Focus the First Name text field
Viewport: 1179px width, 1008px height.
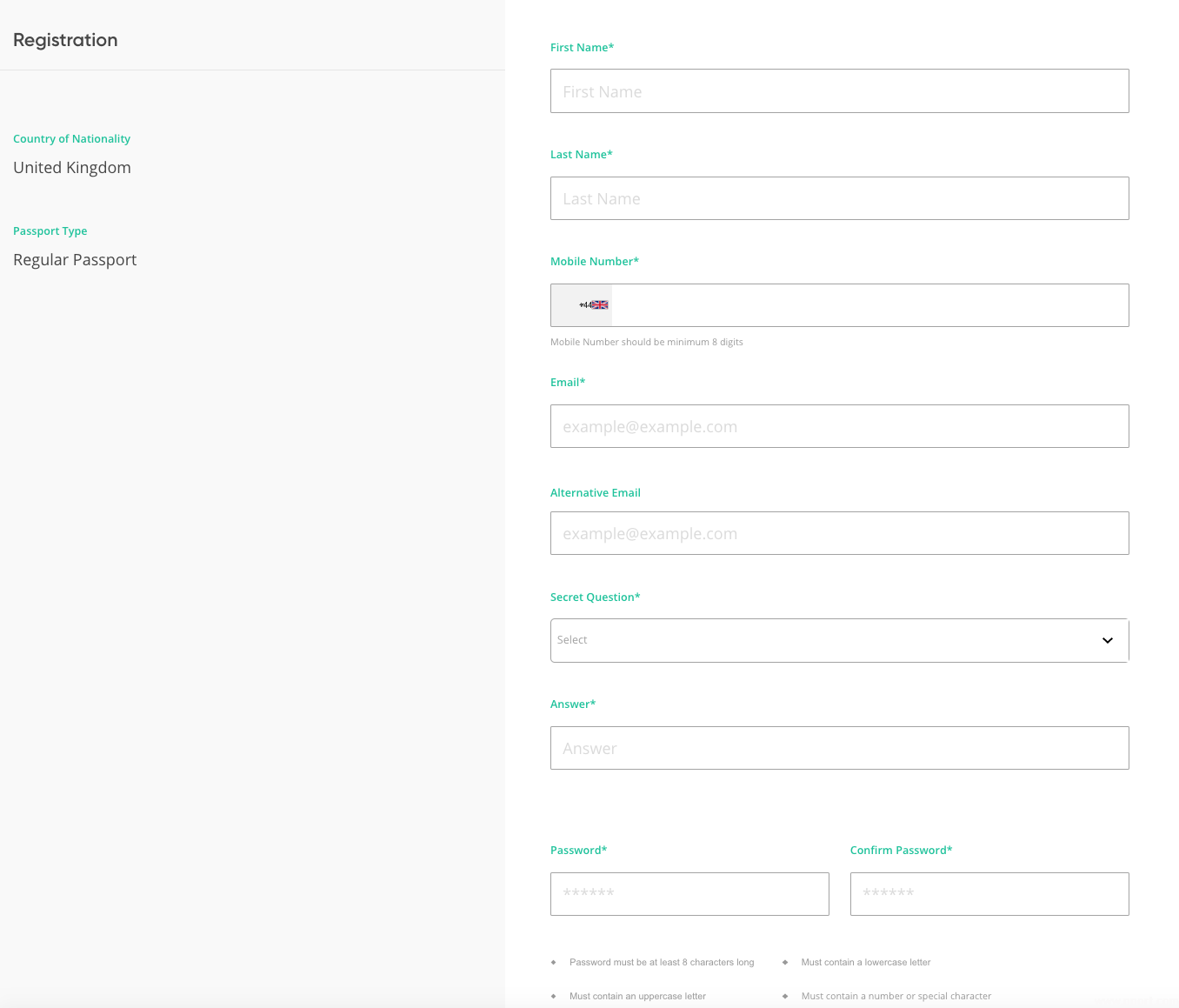coord(839,91)
